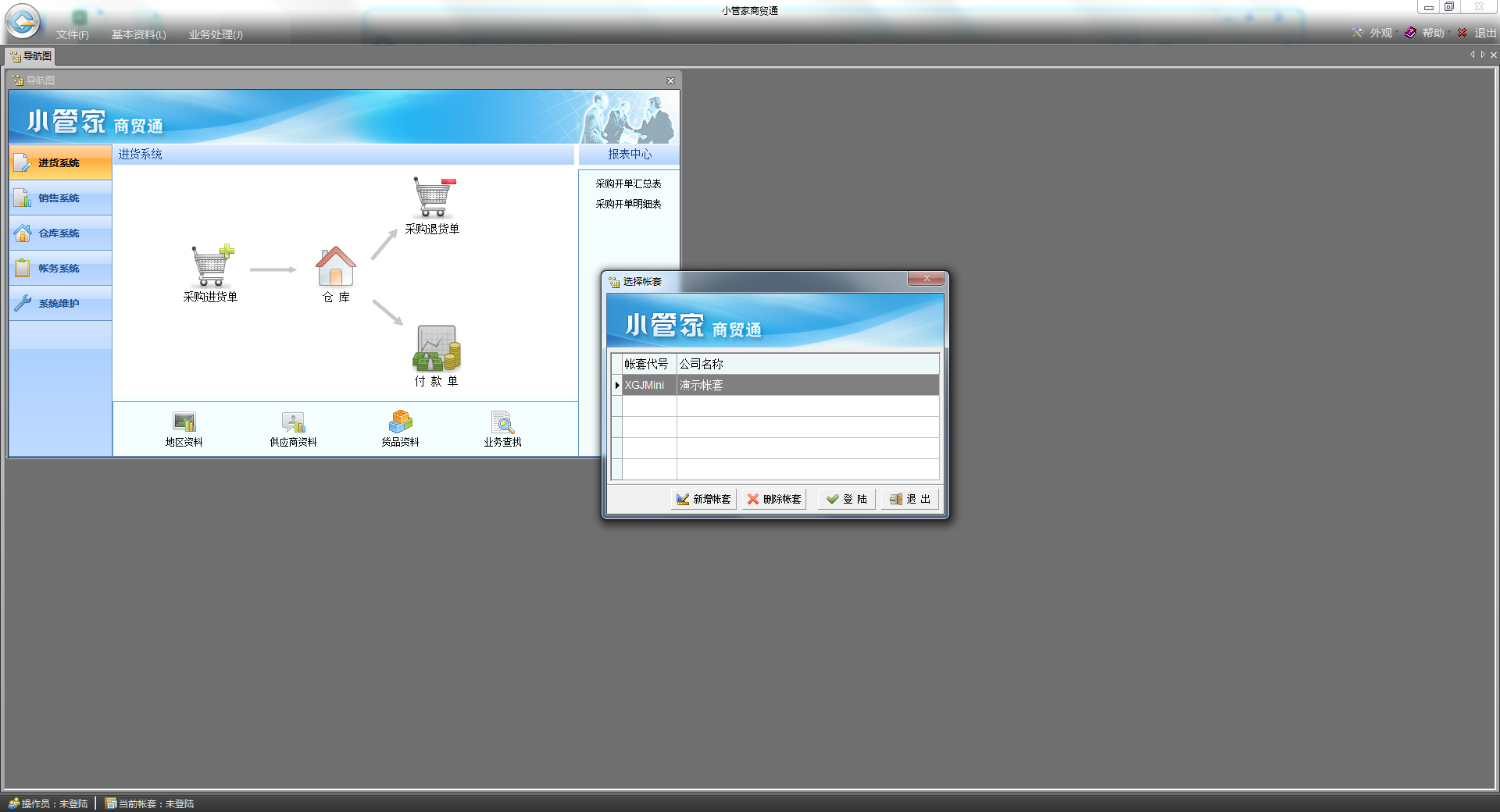This screenshot has height=812, width=1500.
Task: Click the 报表中心 header
Action: point(630,155)
